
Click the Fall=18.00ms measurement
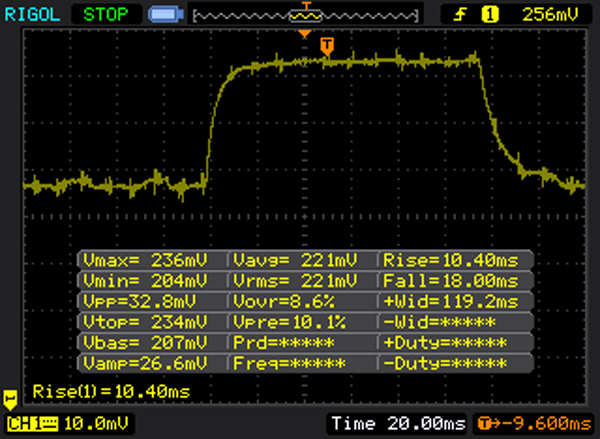point(451,281)
